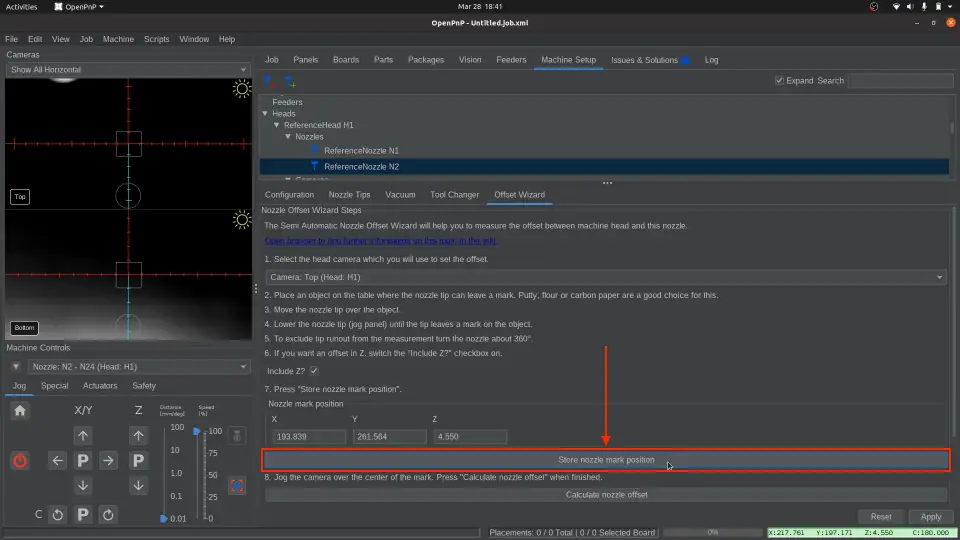Collapse the Heads tree node
Image resolution: width=960 pixels, height=540 pixels.
point(265,114)
